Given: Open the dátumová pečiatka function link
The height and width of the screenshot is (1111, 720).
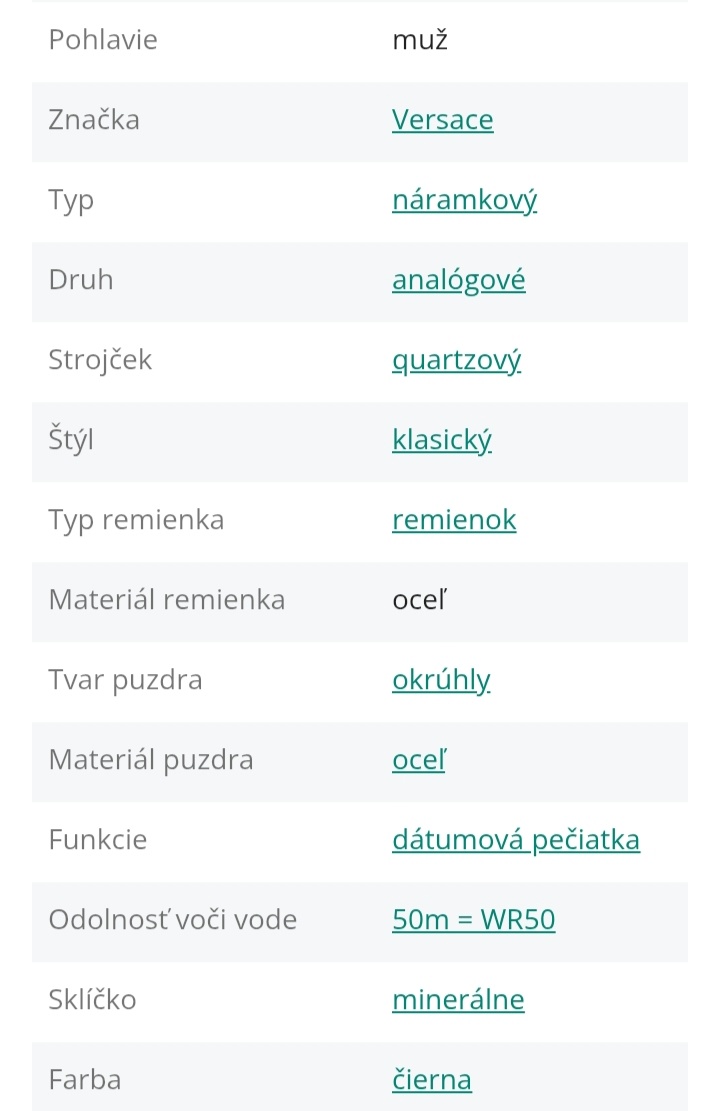Looking at the screenshot, I should point(515,840).
